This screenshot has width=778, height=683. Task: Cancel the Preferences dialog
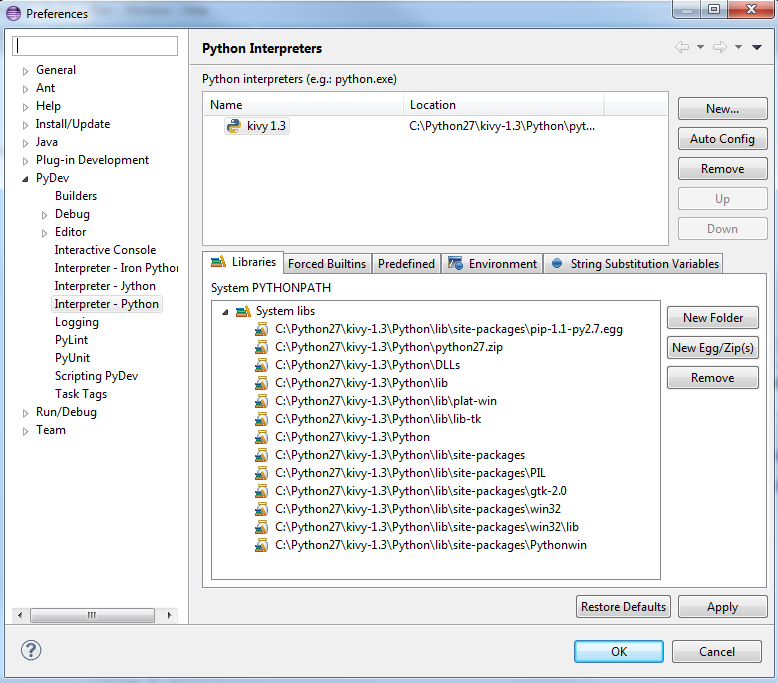[x=717, y=651]
